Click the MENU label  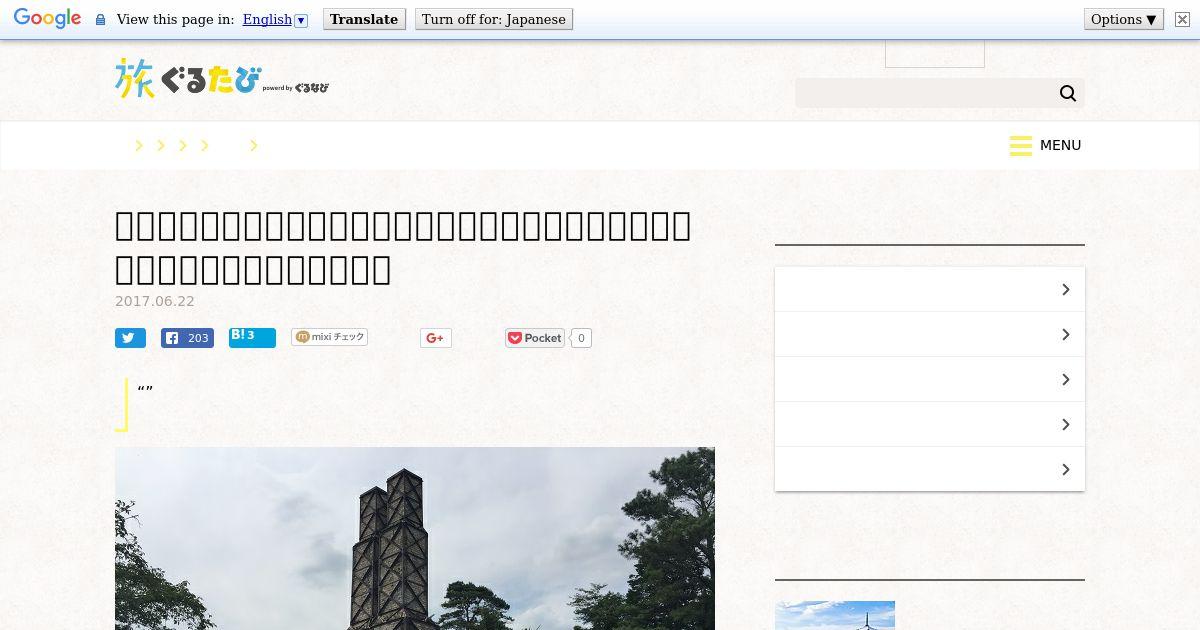[1060, 145]
